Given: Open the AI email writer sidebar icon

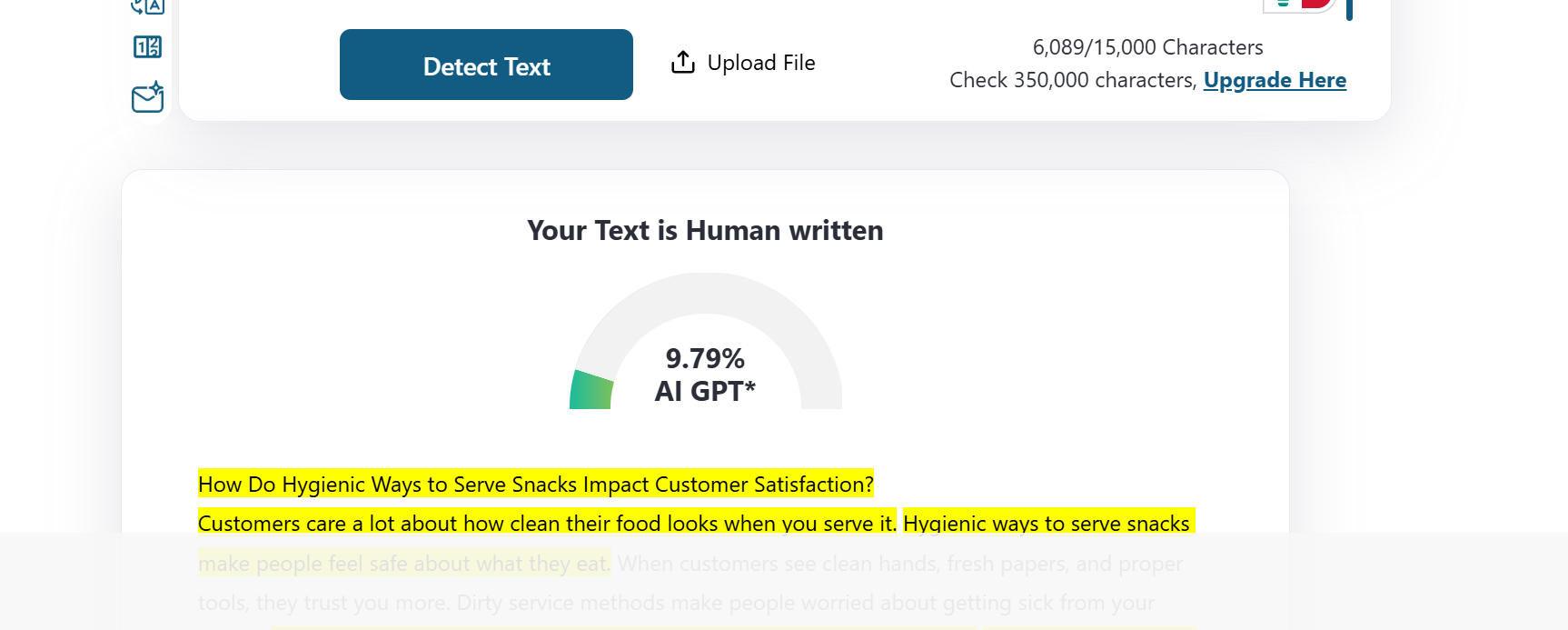Looking at the screenshot, I should 147,96.
